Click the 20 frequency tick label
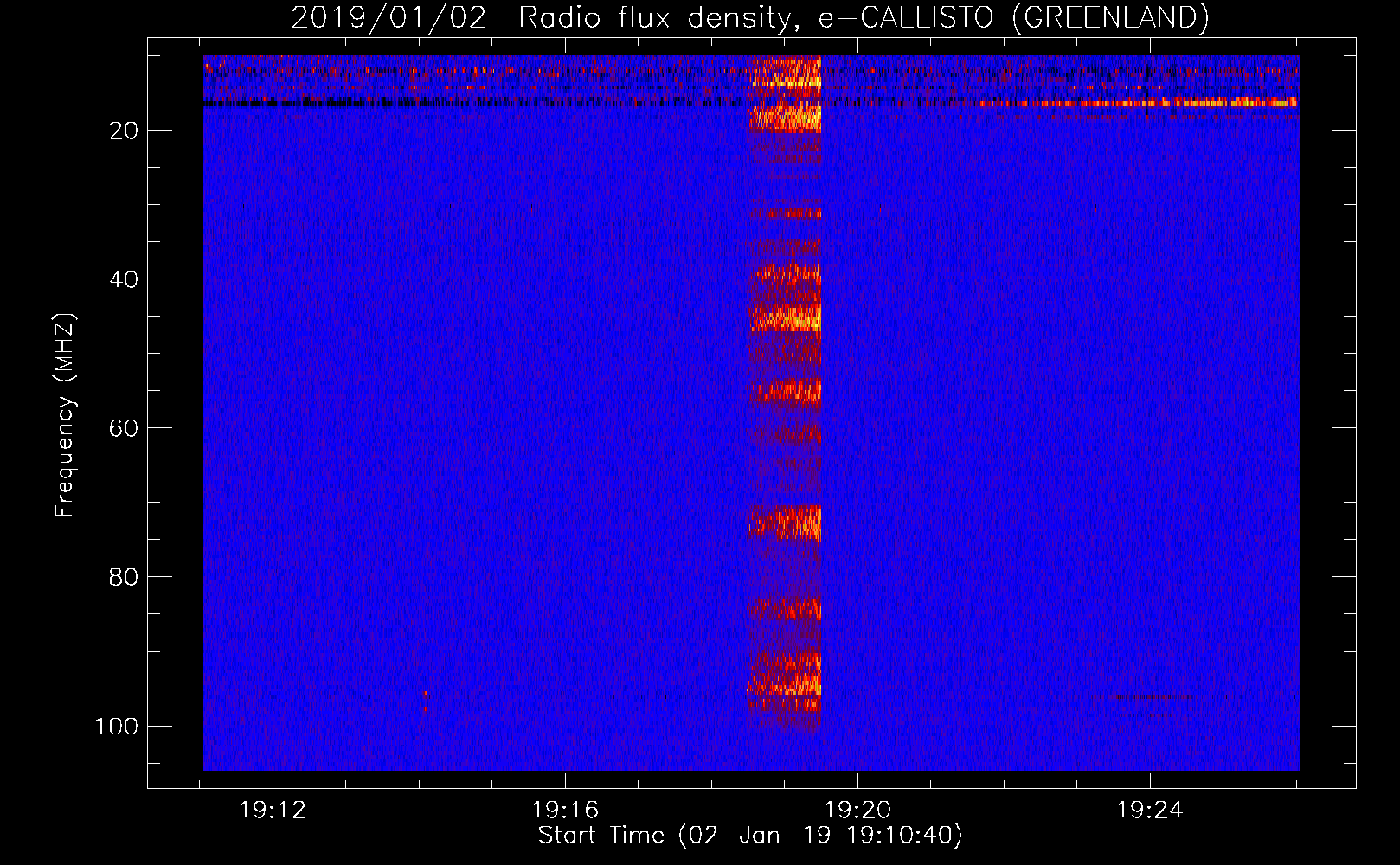 (124, 131)
